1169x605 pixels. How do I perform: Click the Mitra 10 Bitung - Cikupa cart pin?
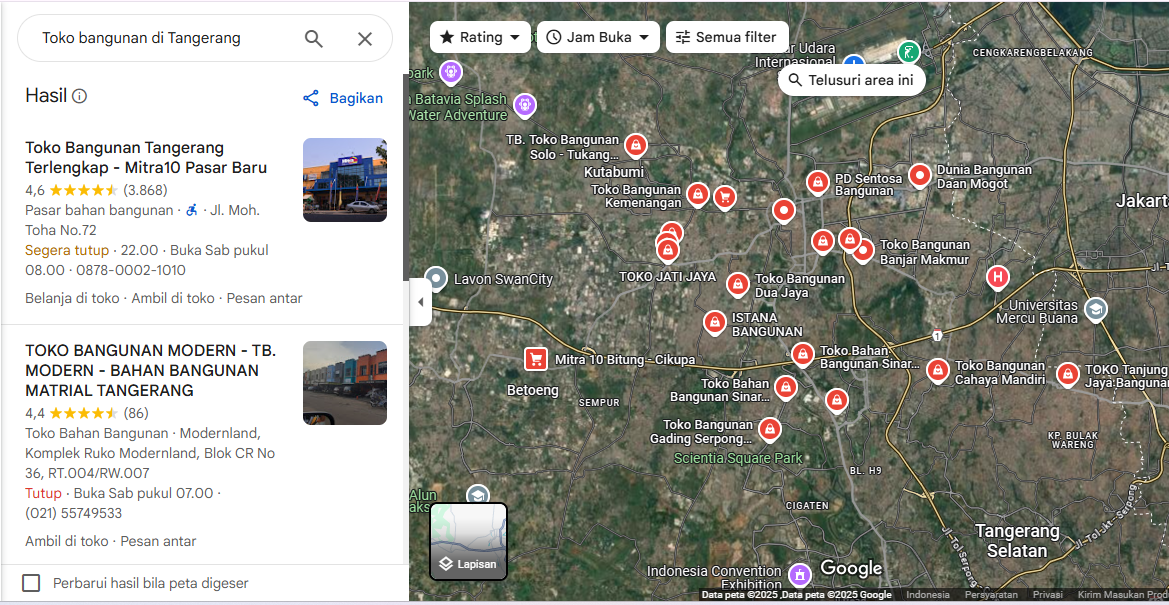point(535,359)
